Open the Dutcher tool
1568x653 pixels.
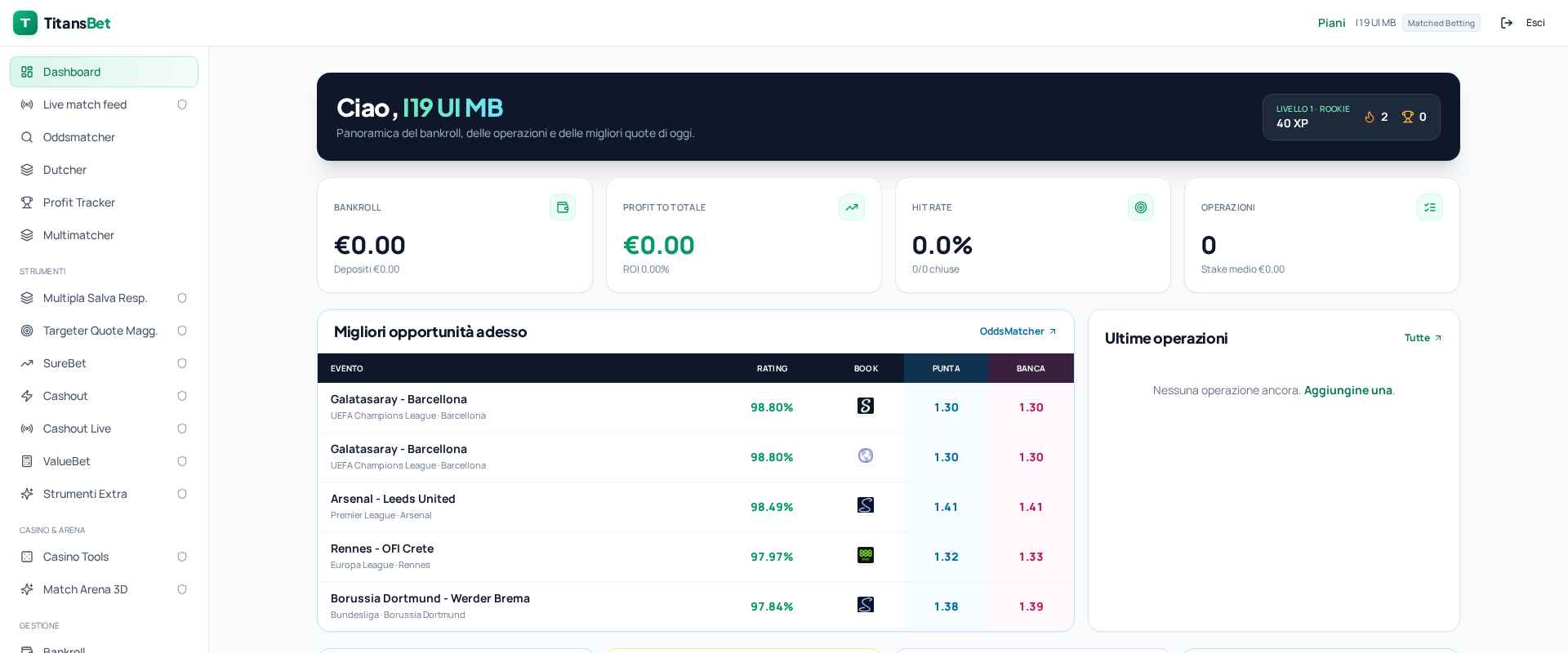click(104, 170)
